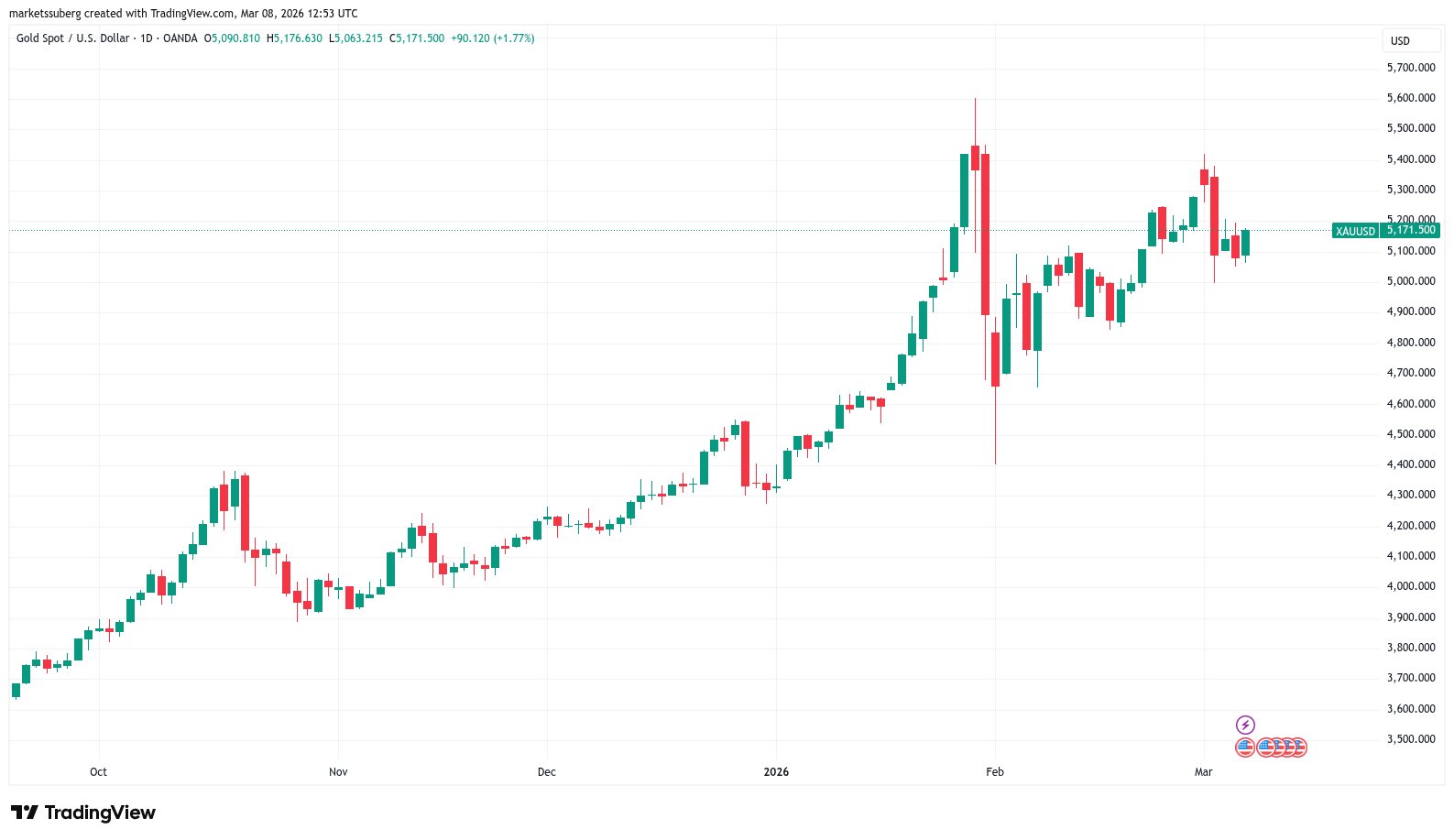Click the purple lightning bolt event icon
Viewport: 1454px width, 840px height.
coord(1245,725)
